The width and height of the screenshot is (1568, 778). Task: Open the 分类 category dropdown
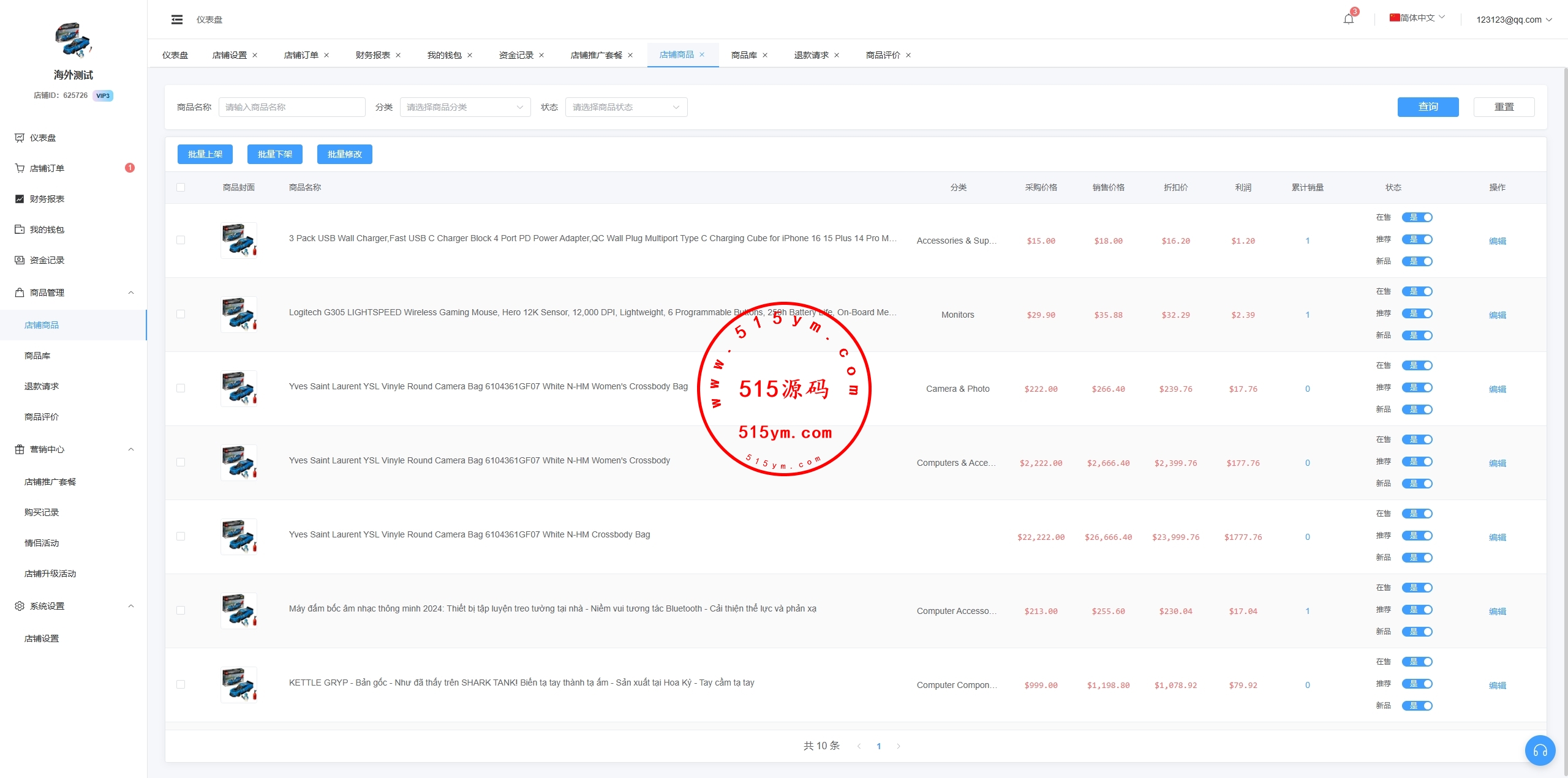(x=465, y=107)
